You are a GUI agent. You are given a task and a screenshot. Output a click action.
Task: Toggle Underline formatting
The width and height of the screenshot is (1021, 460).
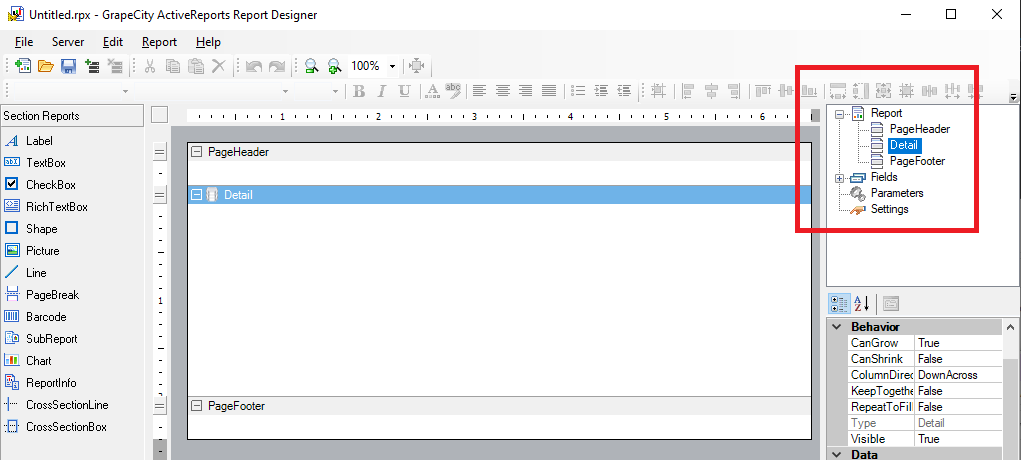click(404, 91)
